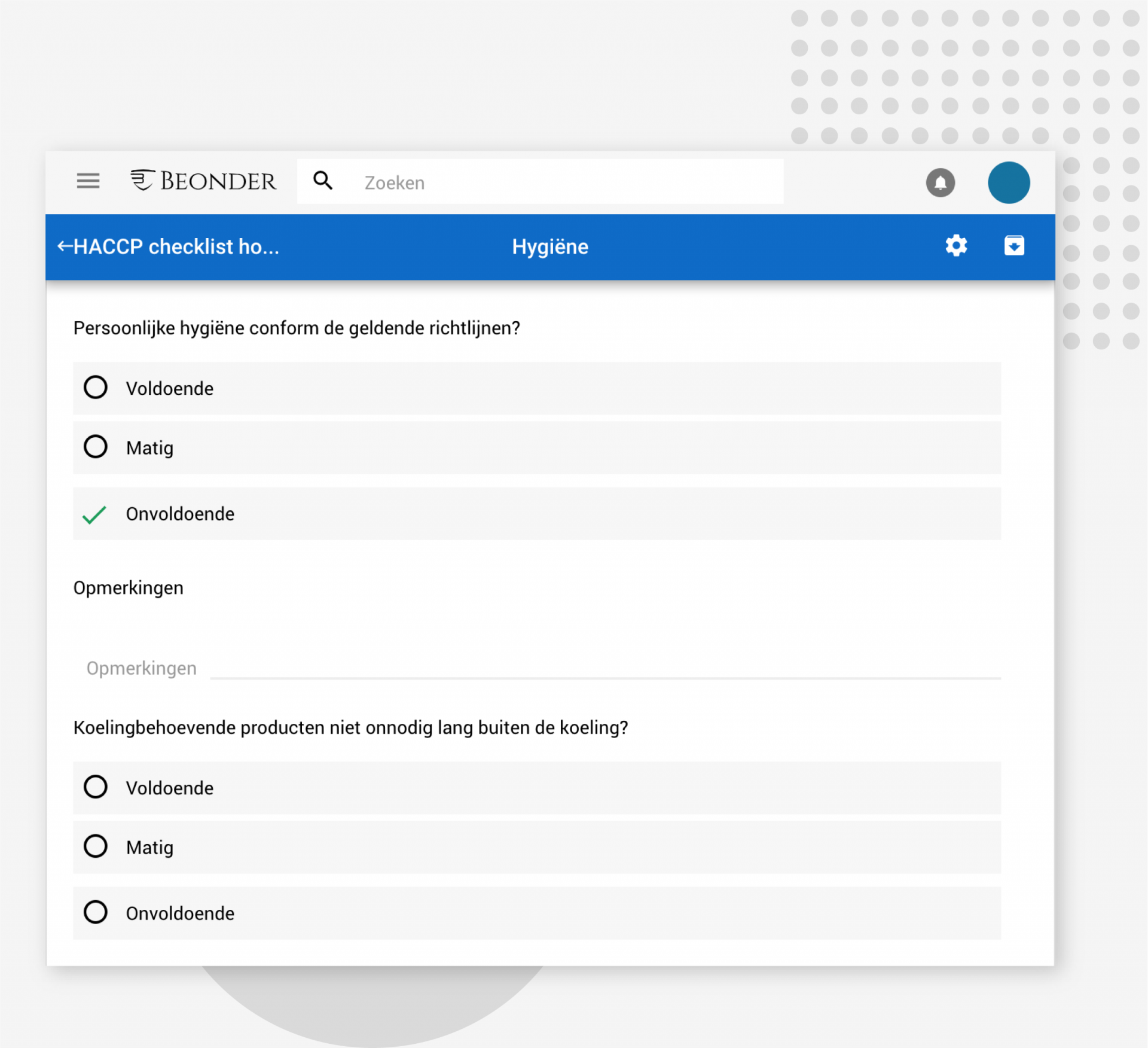
Task: Choose Matig for cooling products question
Action: click(96, 846)
